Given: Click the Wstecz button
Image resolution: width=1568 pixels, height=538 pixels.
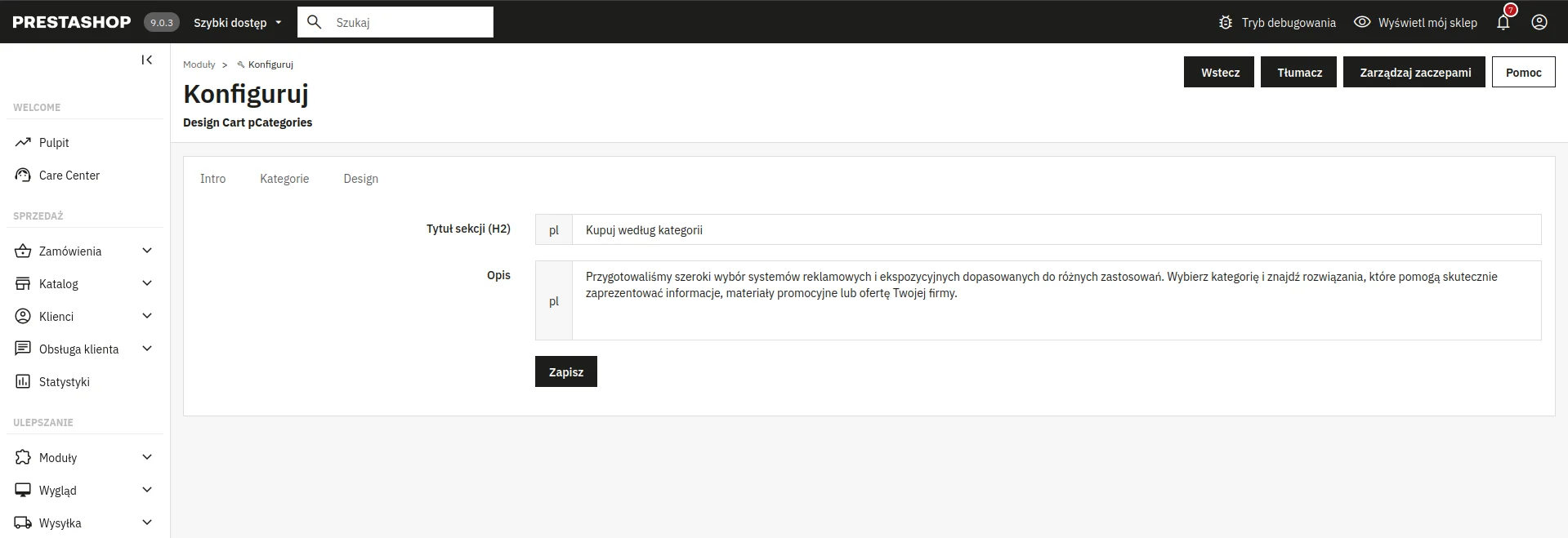Looking at the screenshot, I should coord(1219,72).
